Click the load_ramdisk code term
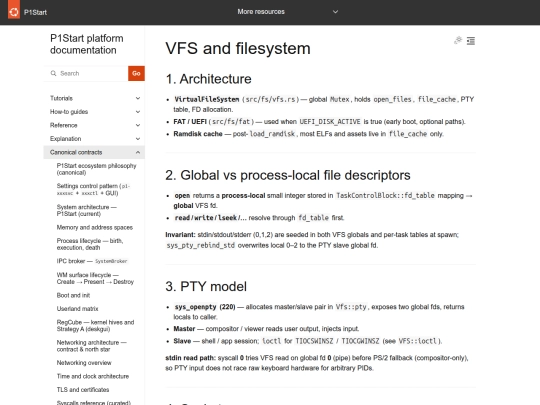Image resolution: width=540 pixels, height=405 pixels. click(x=272, y=134)
